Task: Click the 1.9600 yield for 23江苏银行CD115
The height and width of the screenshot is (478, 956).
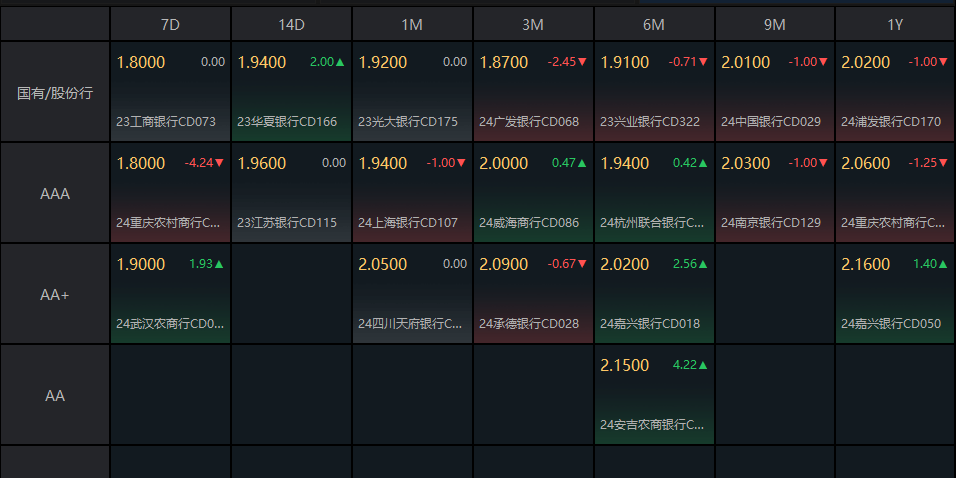Action: click(x=262, y=163)
